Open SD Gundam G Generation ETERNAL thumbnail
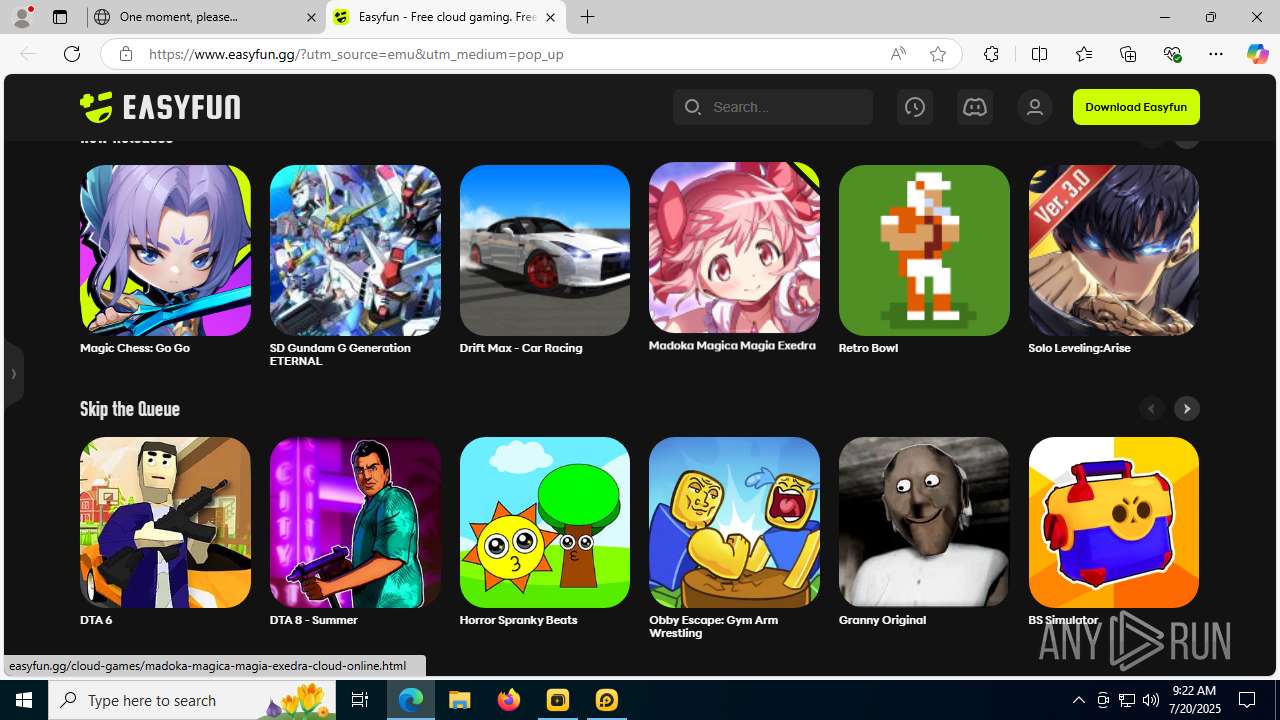1280x720 pixels. tap(355, 250)
